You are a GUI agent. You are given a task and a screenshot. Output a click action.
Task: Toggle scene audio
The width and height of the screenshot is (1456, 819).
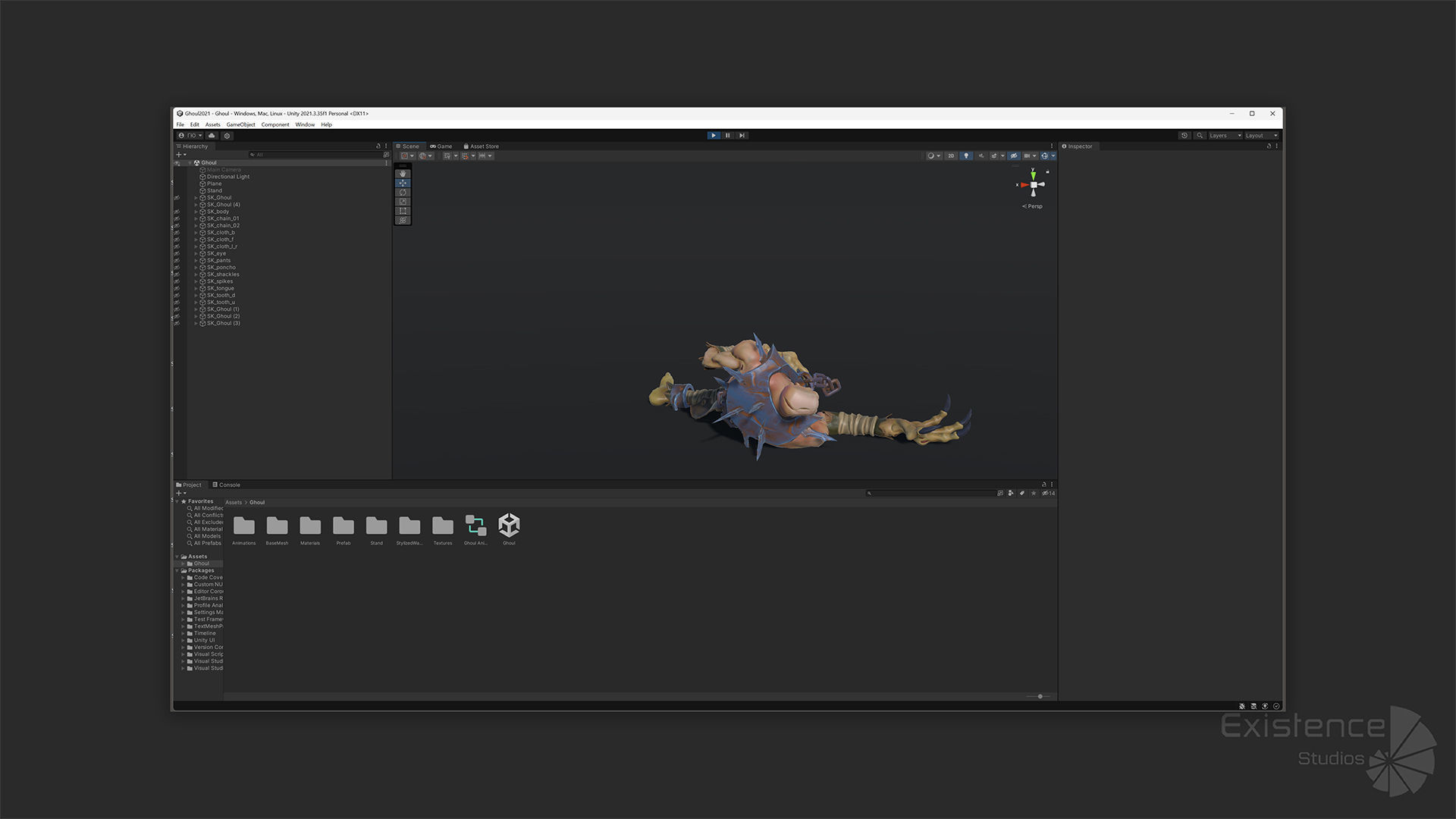981,156
